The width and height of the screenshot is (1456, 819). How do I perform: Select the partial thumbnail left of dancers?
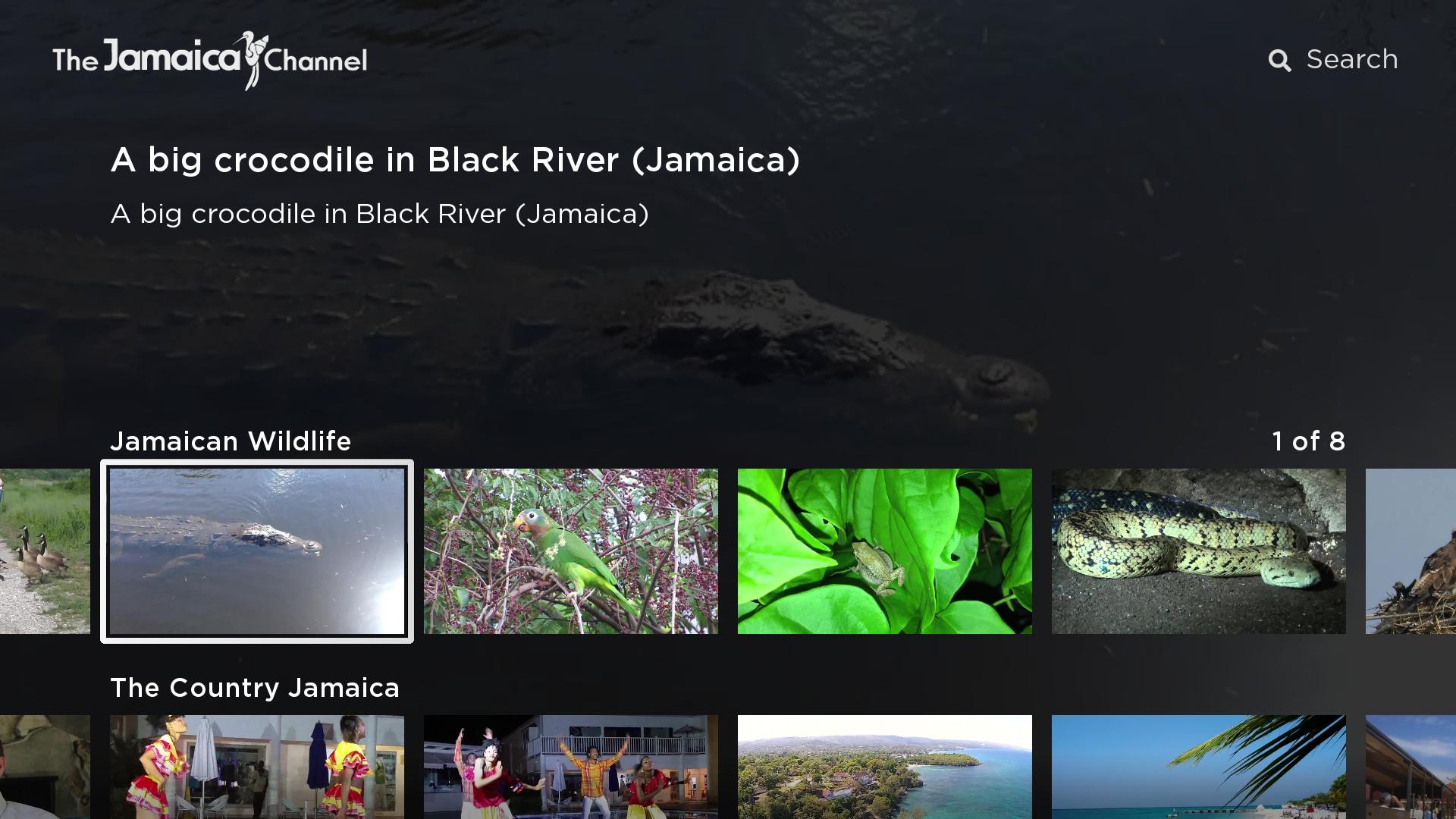click(45, 767)
